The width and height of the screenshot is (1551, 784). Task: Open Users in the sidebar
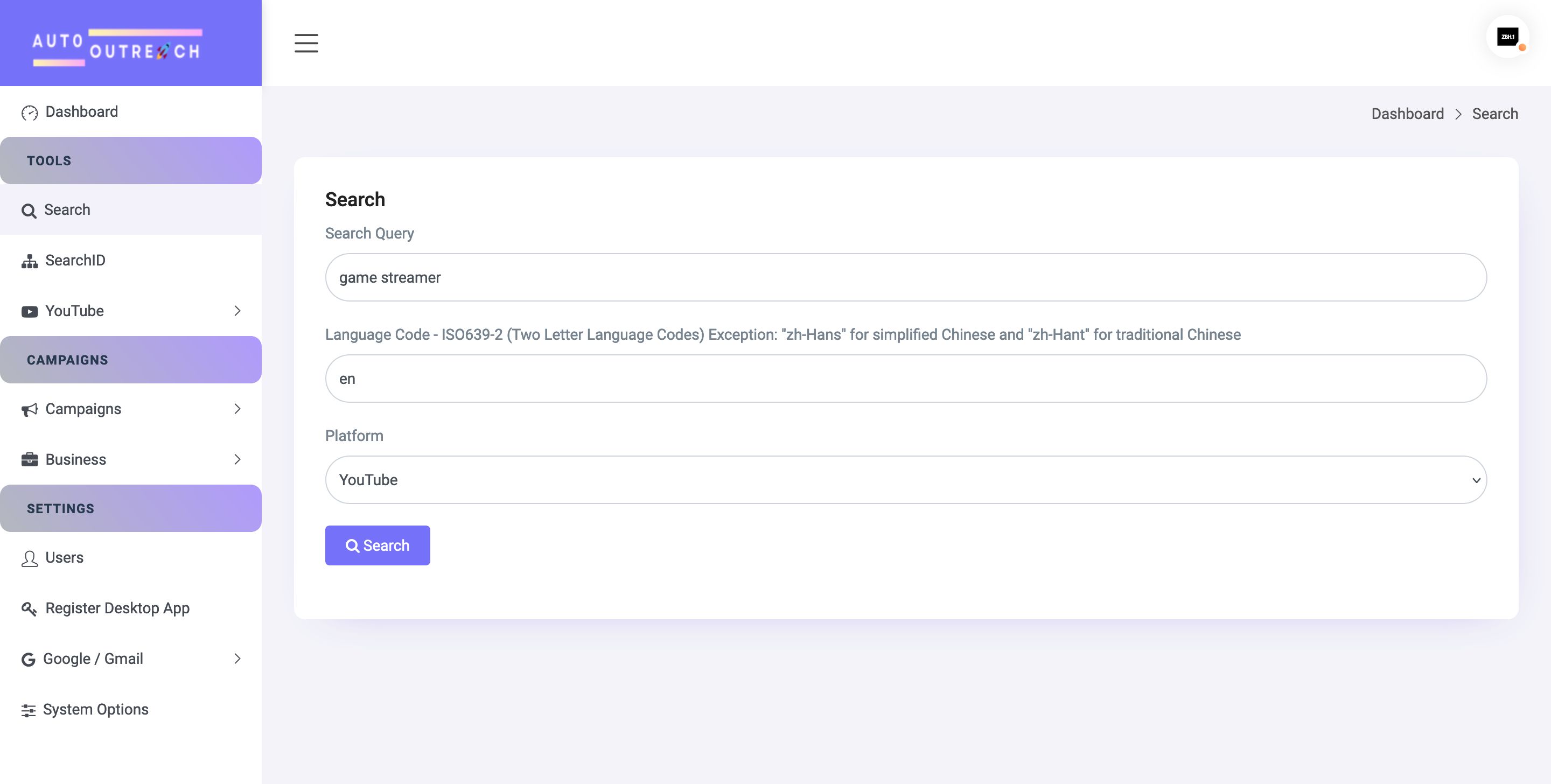pos(64,558)
